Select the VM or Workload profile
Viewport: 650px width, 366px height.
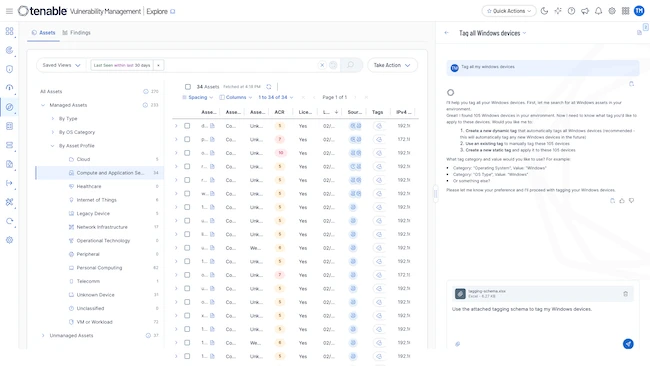95,322
